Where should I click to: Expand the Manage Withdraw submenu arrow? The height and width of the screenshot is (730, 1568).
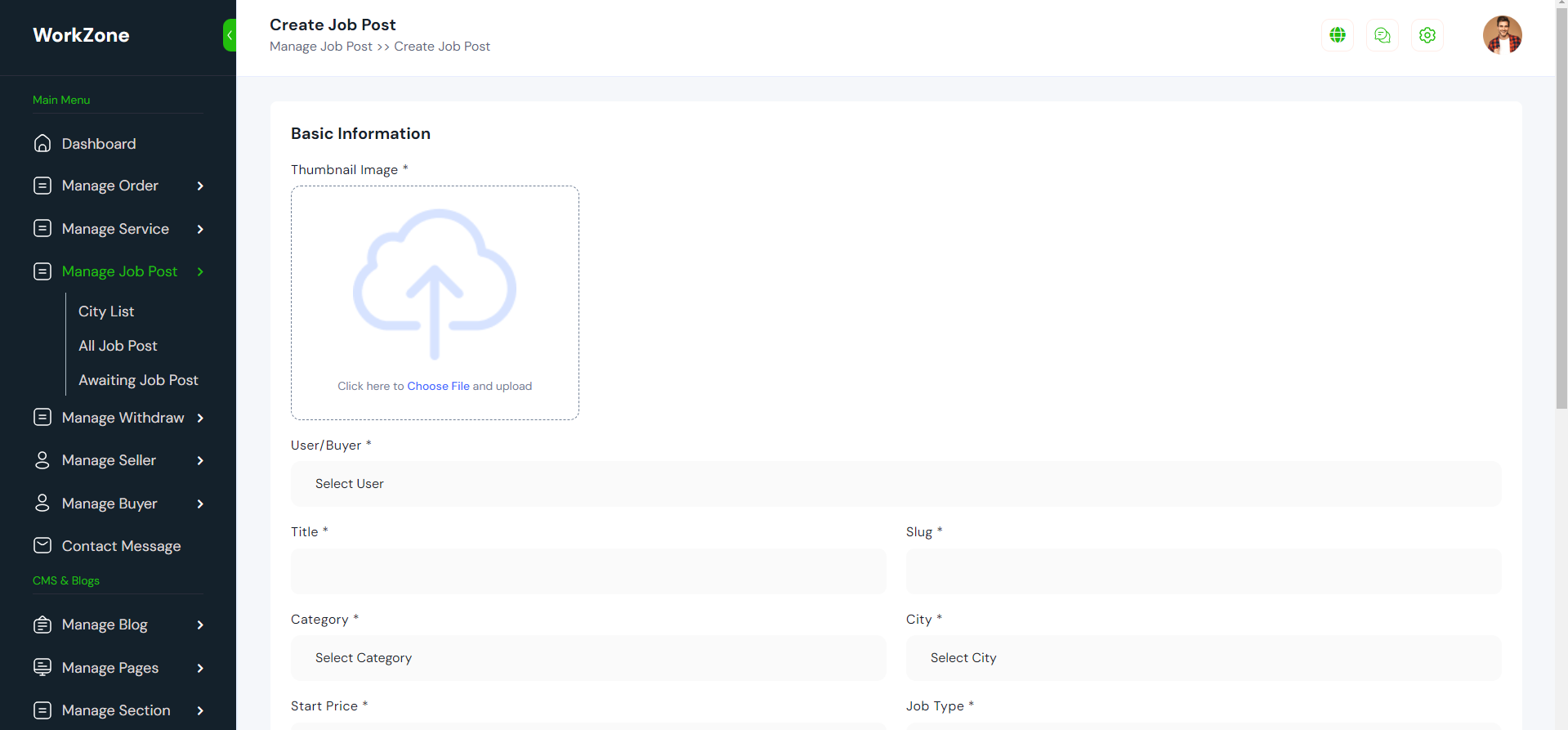(200, 418)
